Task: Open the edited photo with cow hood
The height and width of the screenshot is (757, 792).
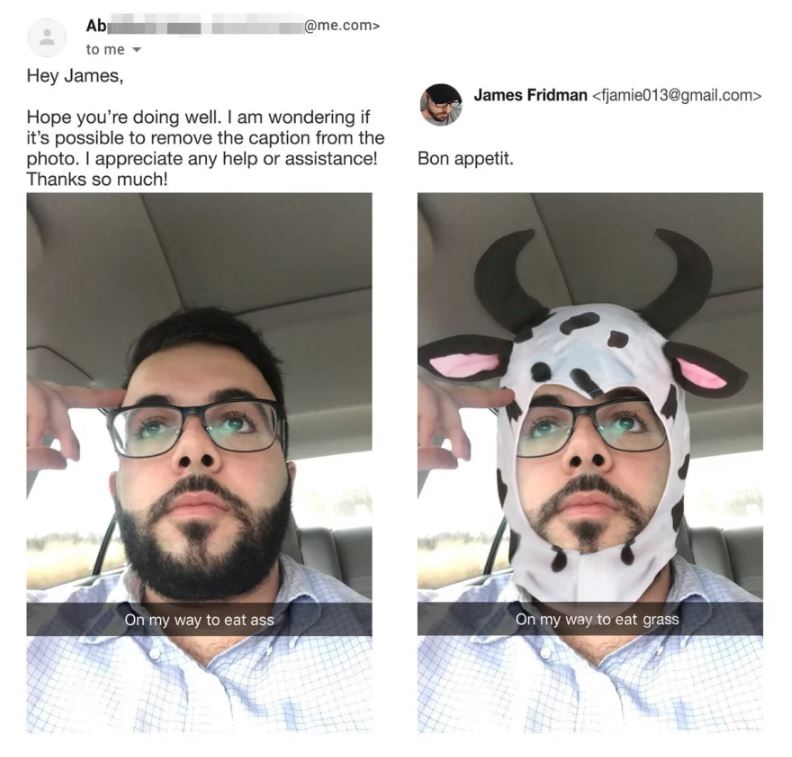Action: coord(590,462)
